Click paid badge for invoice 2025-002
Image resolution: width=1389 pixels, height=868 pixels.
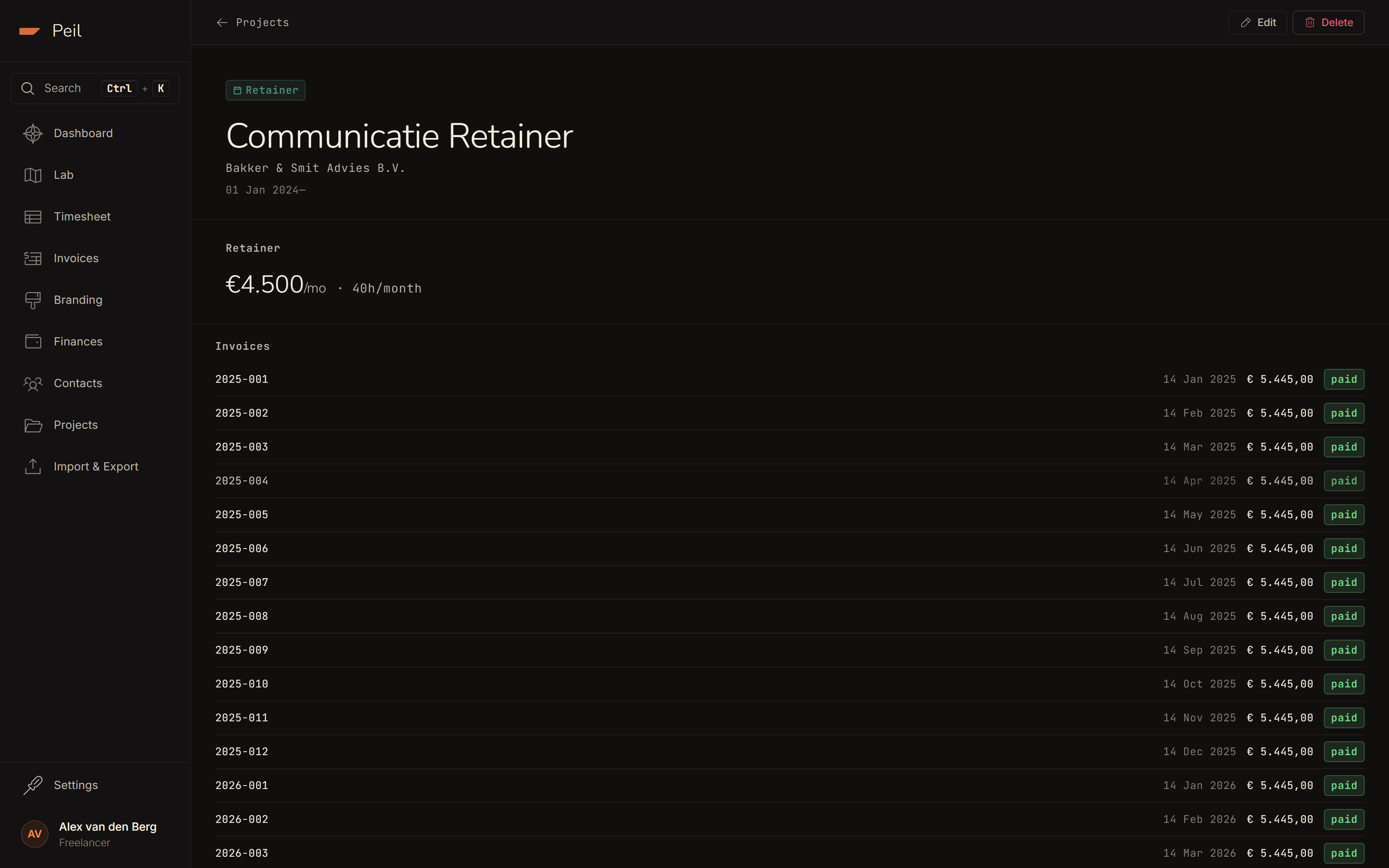point(1344,413)
